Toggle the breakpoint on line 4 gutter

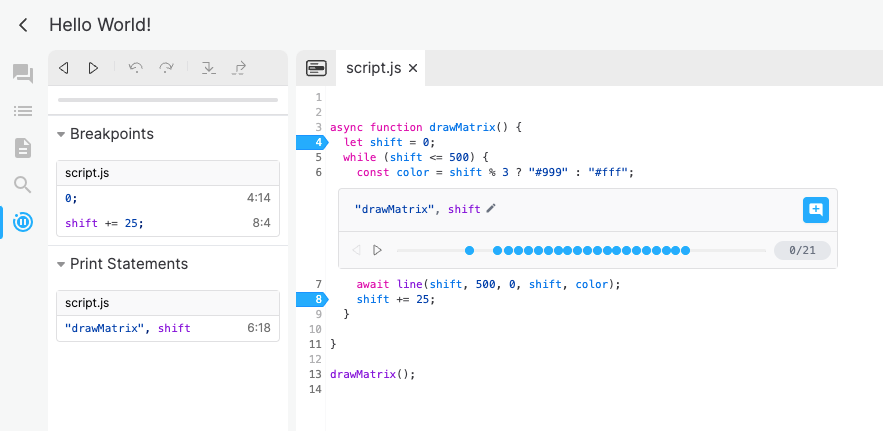(x=312, y=143)
